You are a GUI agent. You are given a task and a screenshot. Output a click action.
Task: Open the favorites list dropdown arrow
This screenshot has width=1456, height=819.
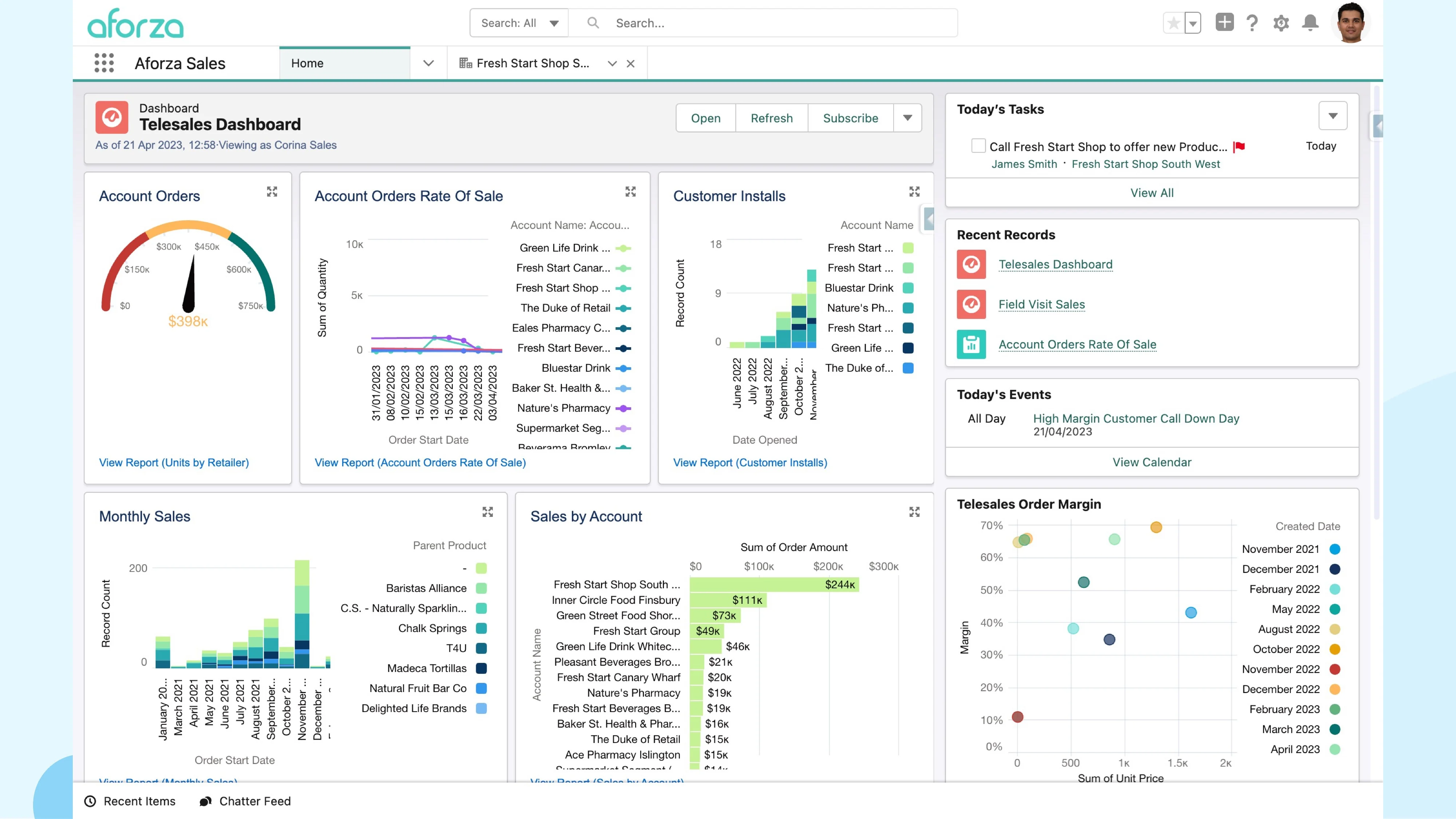1192,23
